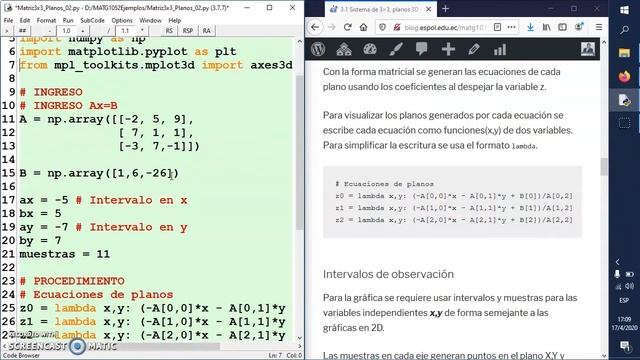Image resolution: width=640 pixels, height=360 pixels.
Task: Click the user avatar in admin bar
Action: click(588, 49)
